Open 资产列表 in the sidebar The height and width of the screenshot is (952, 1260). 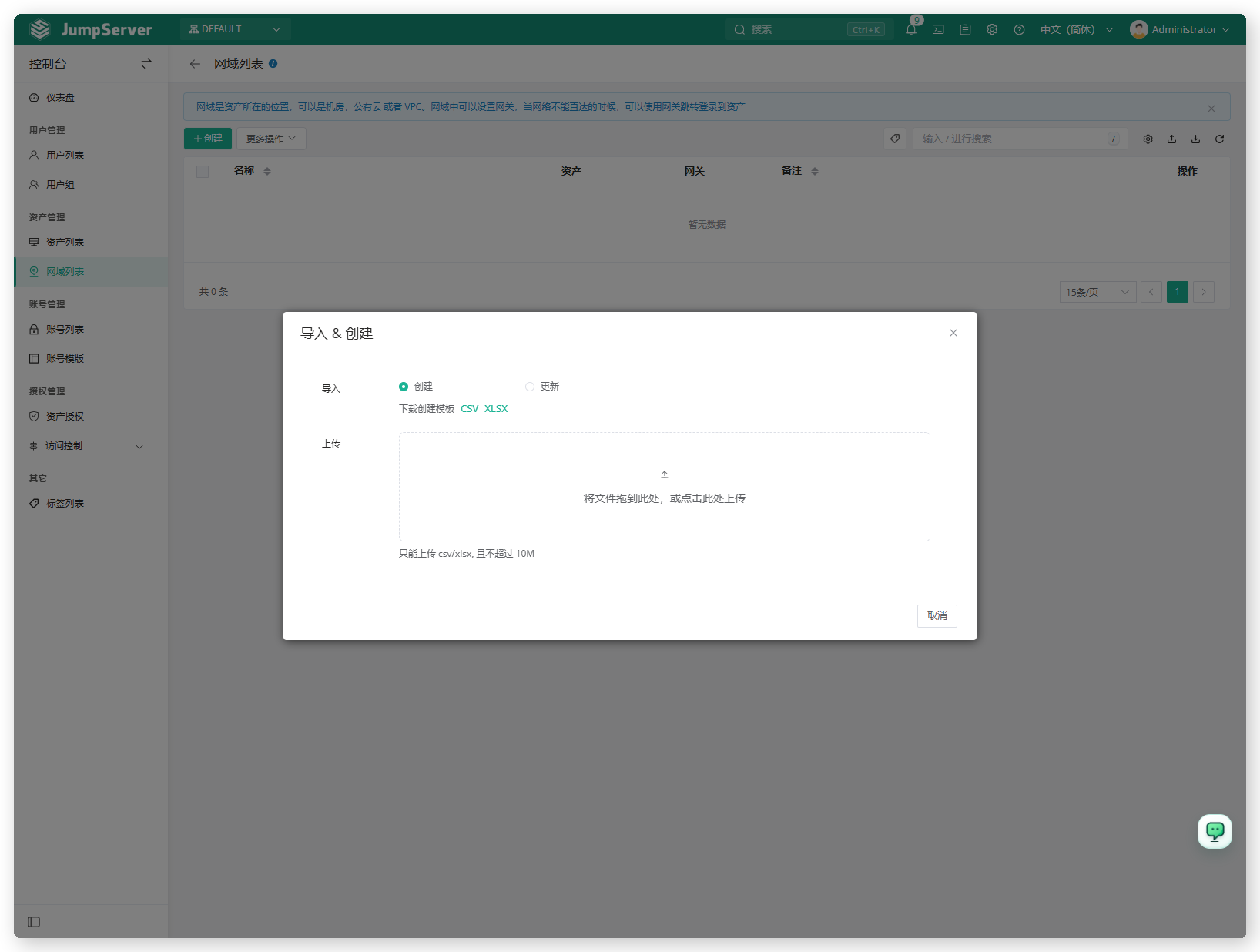(91, 243)
